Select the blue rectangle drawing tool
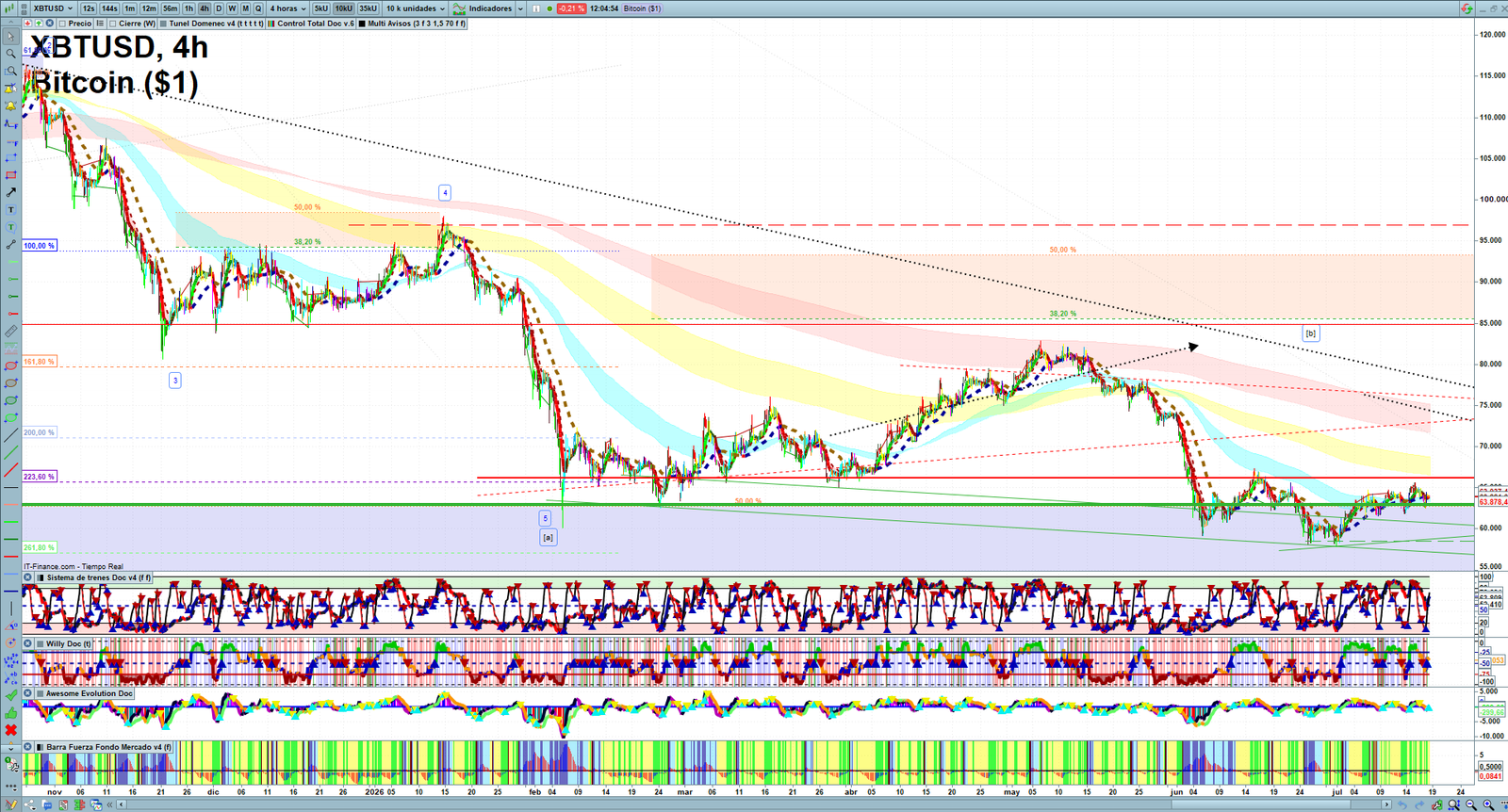This screenshot has width=1508, height=812. click(x=10, y=157)
